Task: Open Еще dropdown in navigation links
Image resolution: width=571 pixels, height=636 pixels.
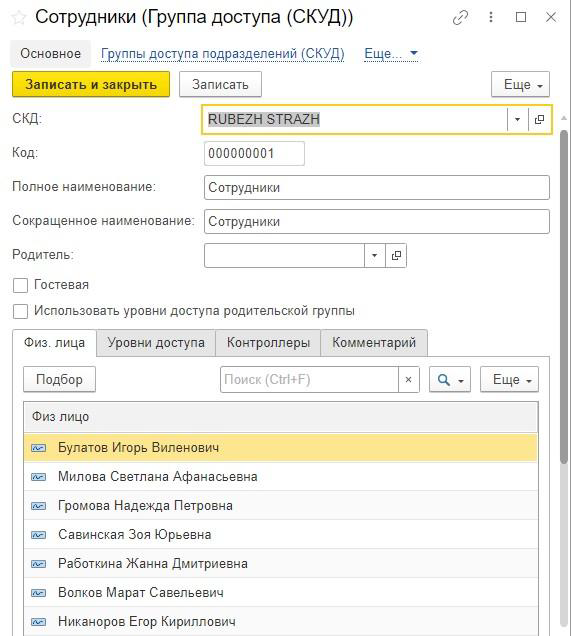Action: [391, 54]
